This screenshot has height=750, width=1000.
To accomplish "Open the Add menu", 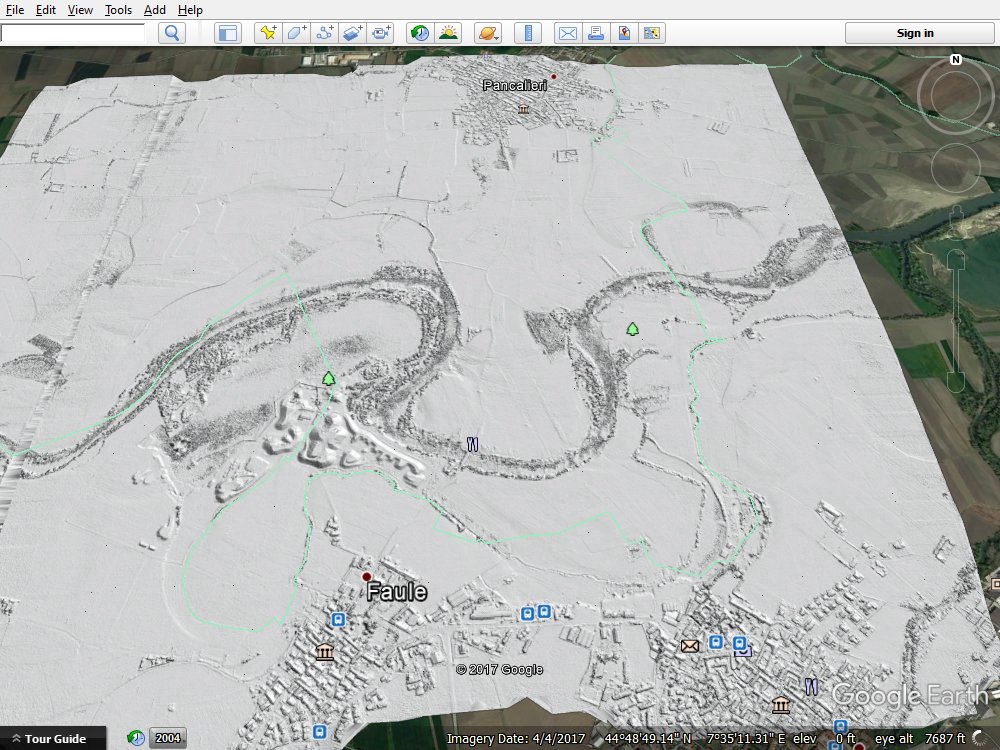I will 155,10.
